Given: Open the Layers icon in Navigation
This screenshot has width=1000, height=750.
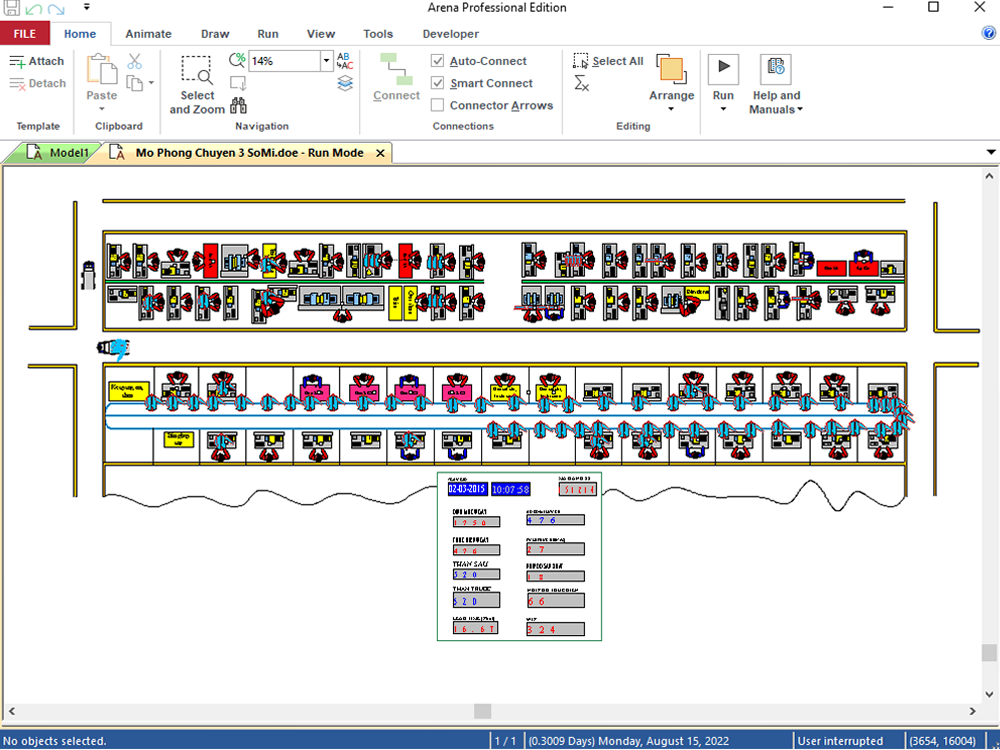Looking at the screenshot, I should 345,84.
